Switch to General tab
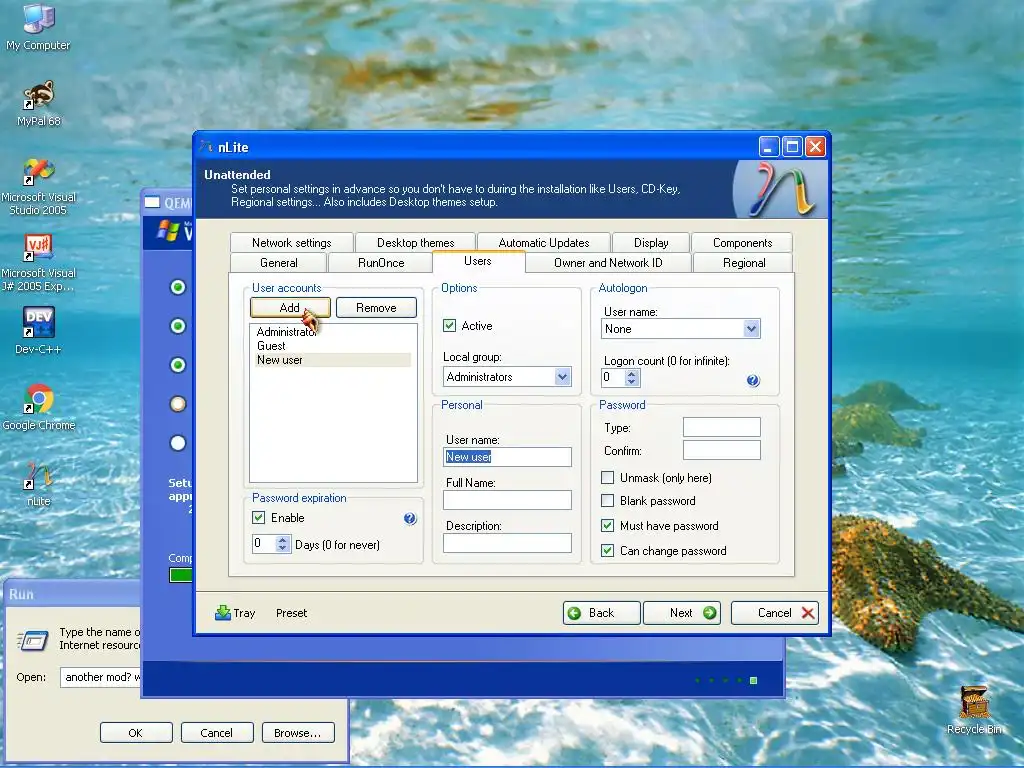The width and height of the screenshot is (1024, 768). 279,263
